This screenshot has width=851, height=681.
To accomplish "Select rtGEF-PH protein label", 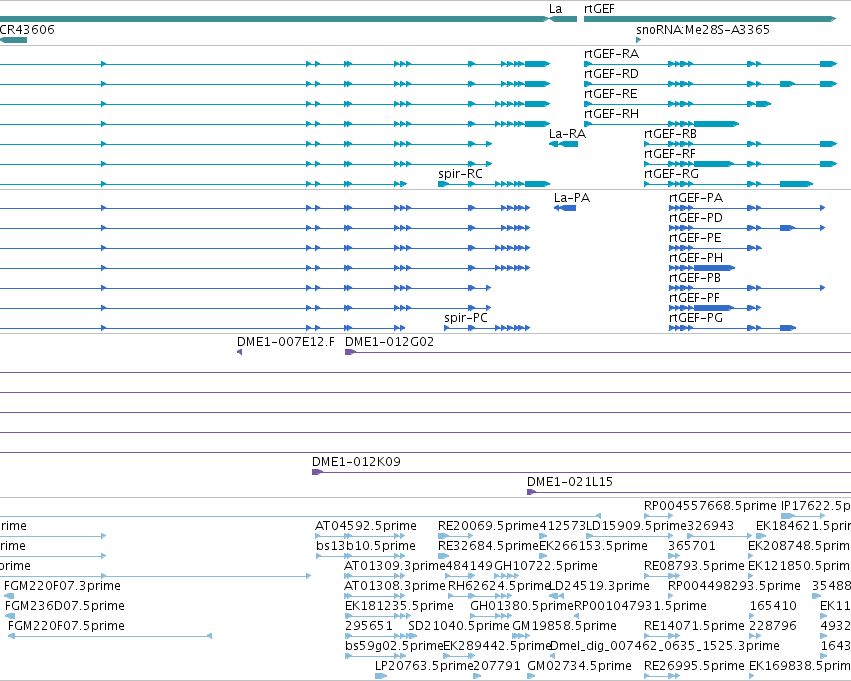I will (696, 258).
